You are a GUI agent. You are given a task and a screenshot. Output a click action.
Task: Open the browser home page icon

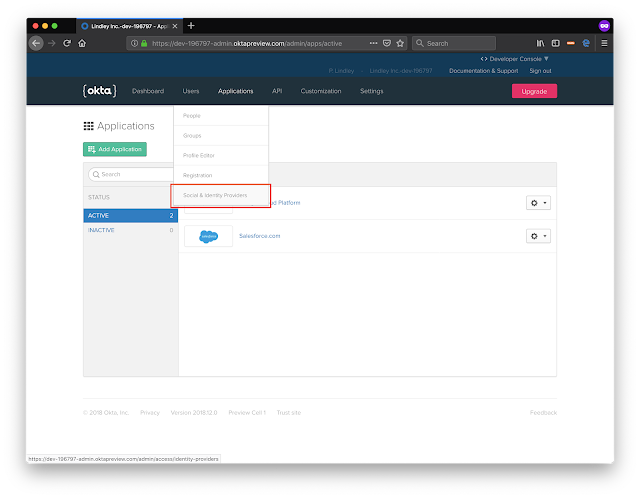(x=82, y=43)
